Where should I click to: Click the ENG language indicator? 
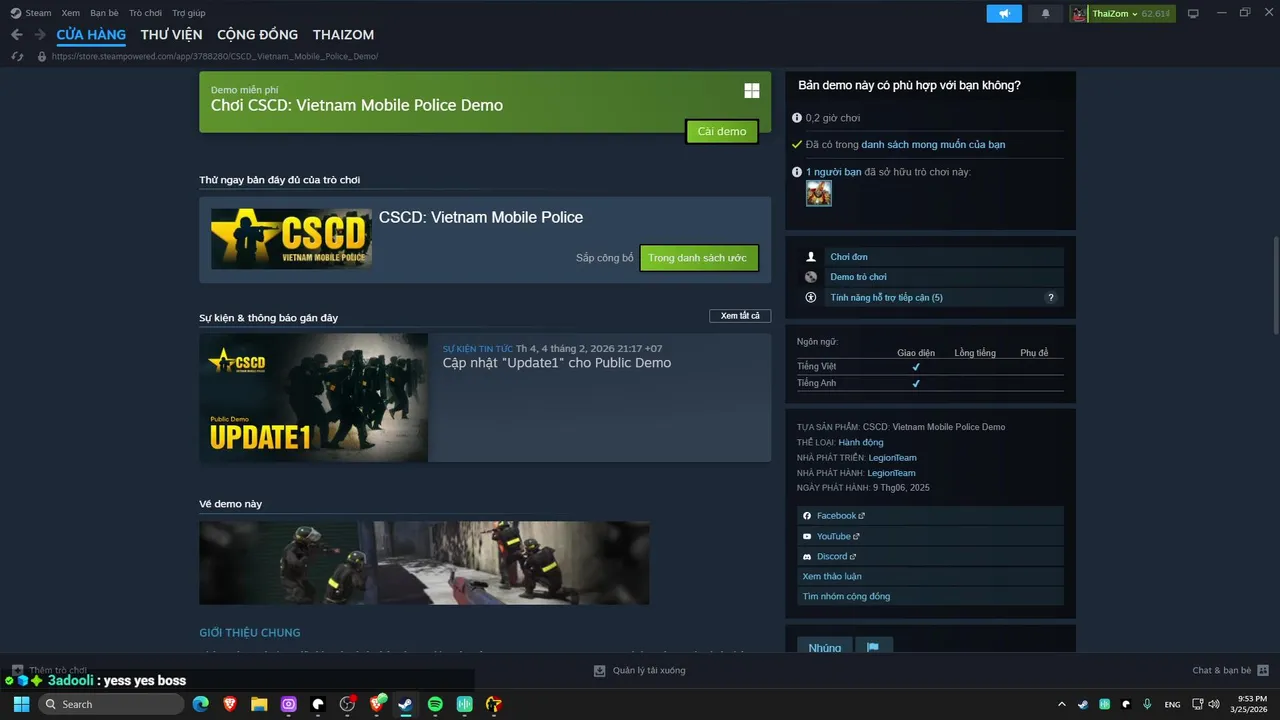1173,704
